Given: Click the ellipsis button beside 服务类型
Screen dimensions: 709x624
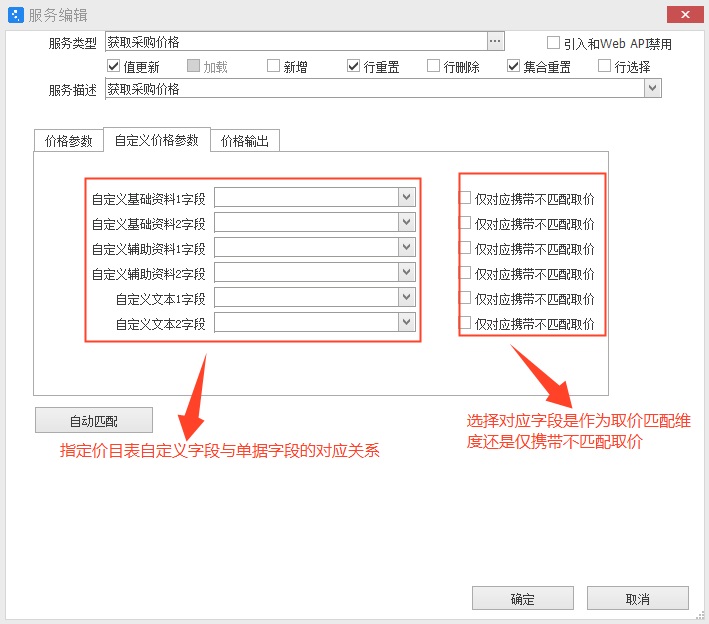Looking at the screenshot, I should [495, 41].
